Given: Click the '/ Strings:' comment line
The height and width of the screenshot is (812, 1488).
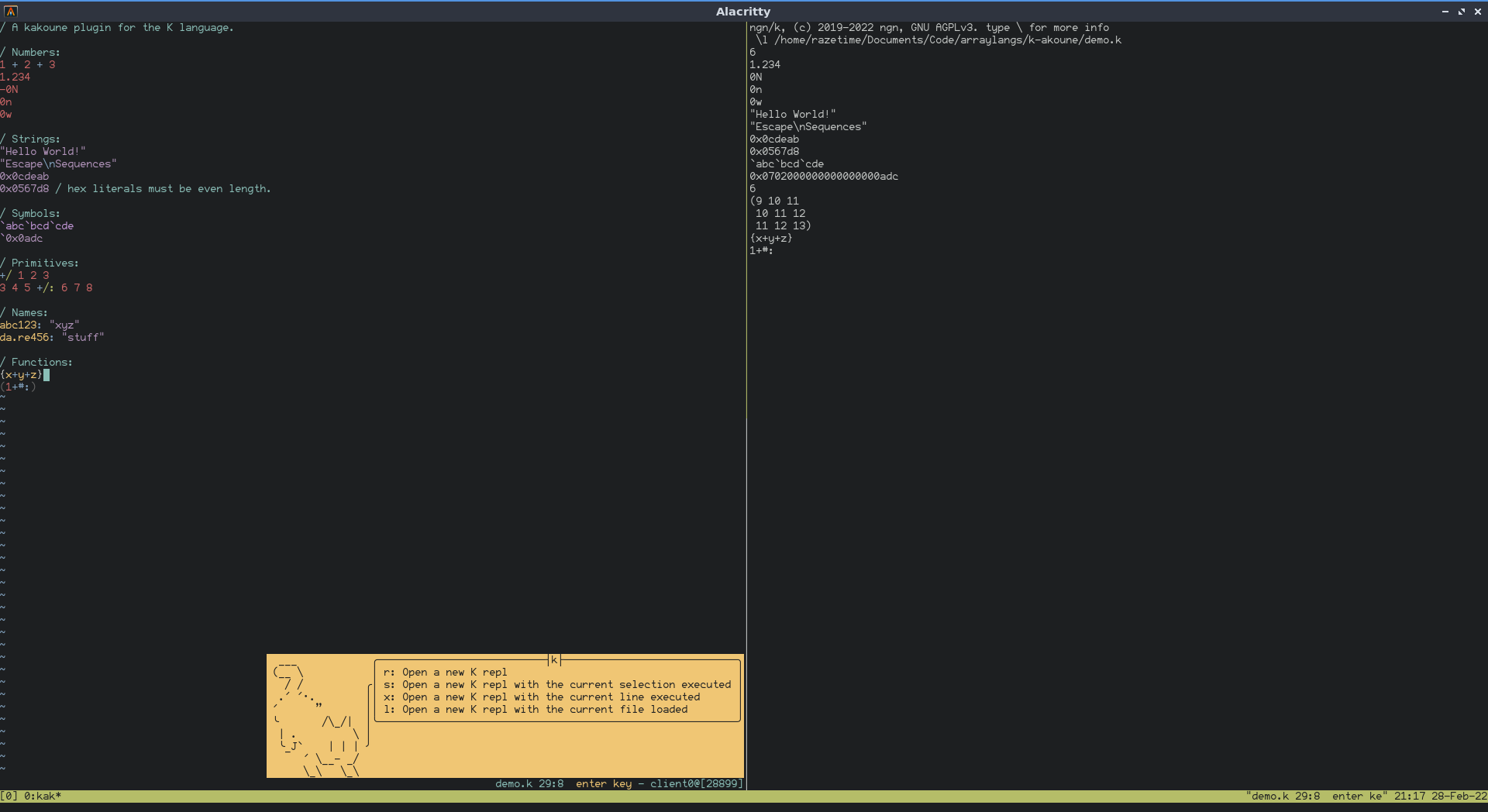Looking at the screenshot, I should point(30,139).
